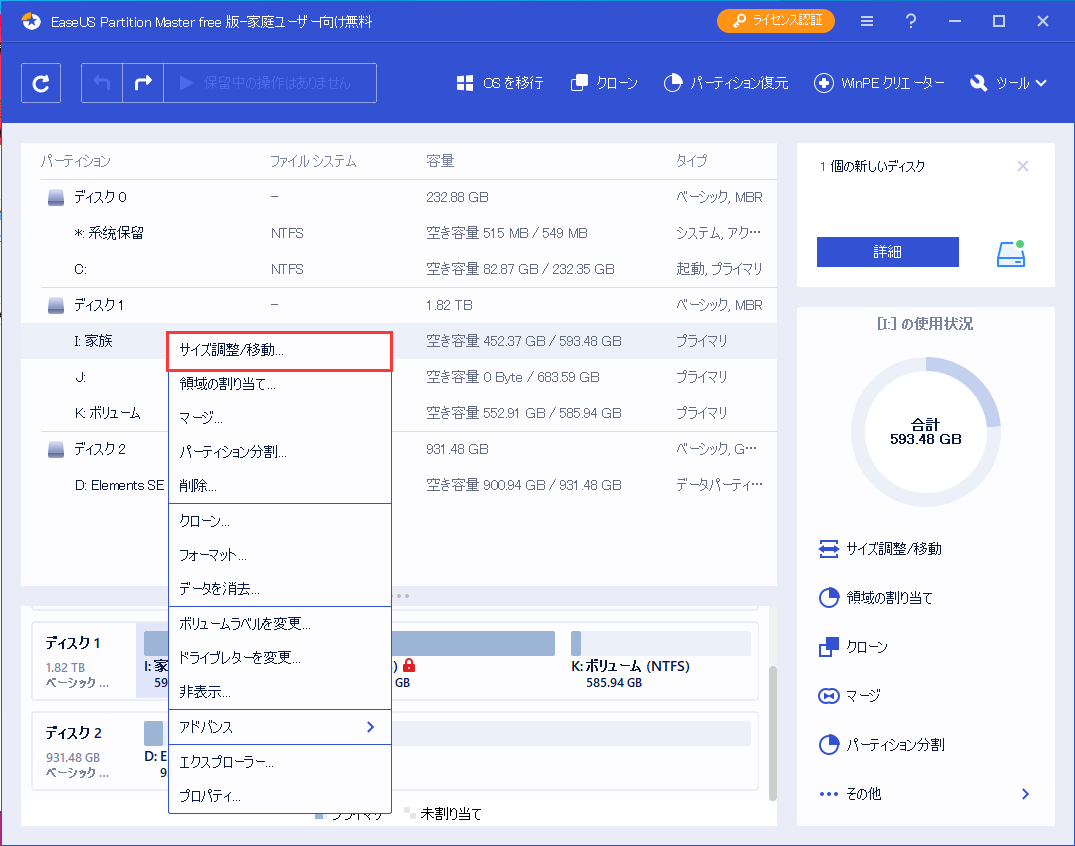This screenshot has width=1075, height=846.
Task: Click the 未割り当て legend entry
Action: point(444,814)
